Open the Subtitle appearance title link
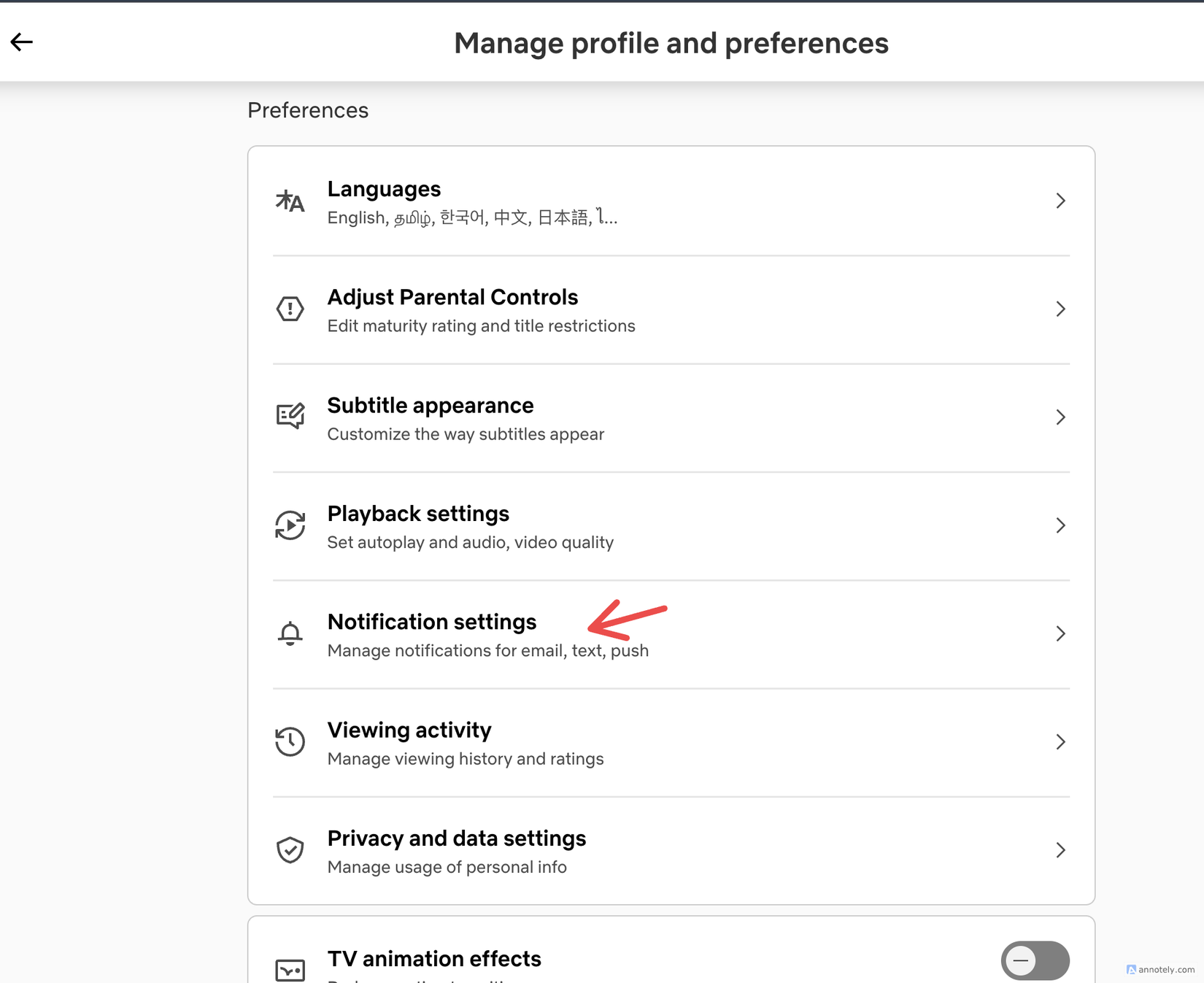This screenshot has width=1204, height=983. click(430, 406)
